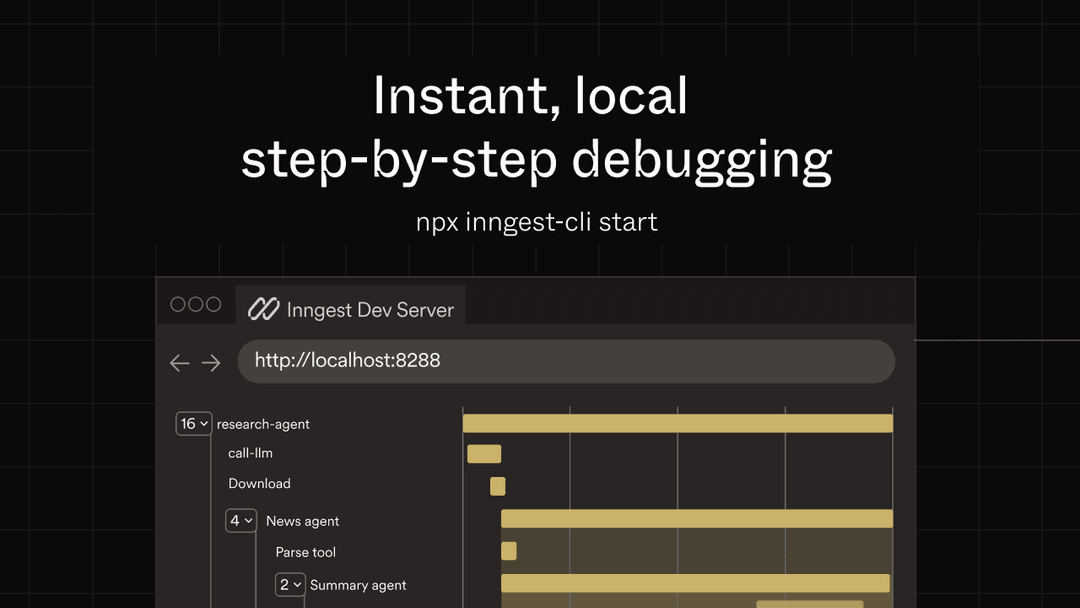Click the browser forward arrow
This screenshot has height=608, width=1080.
tap(211, 363)
